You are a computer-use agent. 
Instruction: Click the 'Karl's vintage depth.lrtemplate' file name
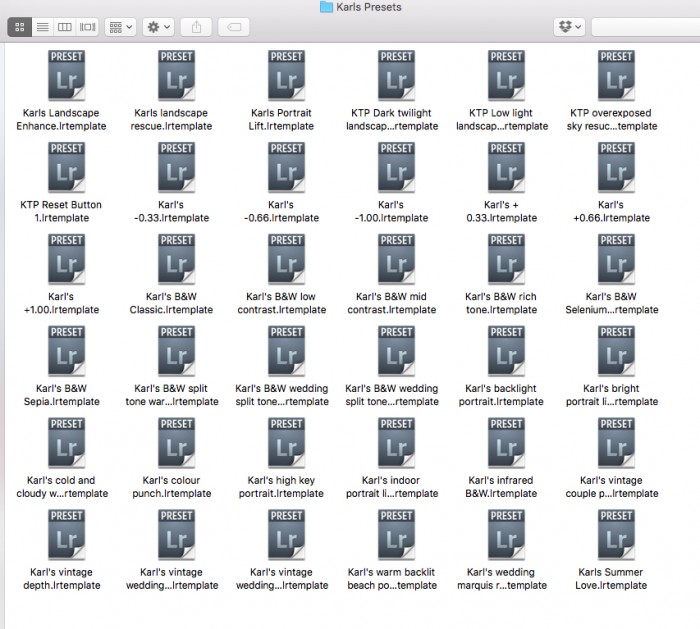62,579
